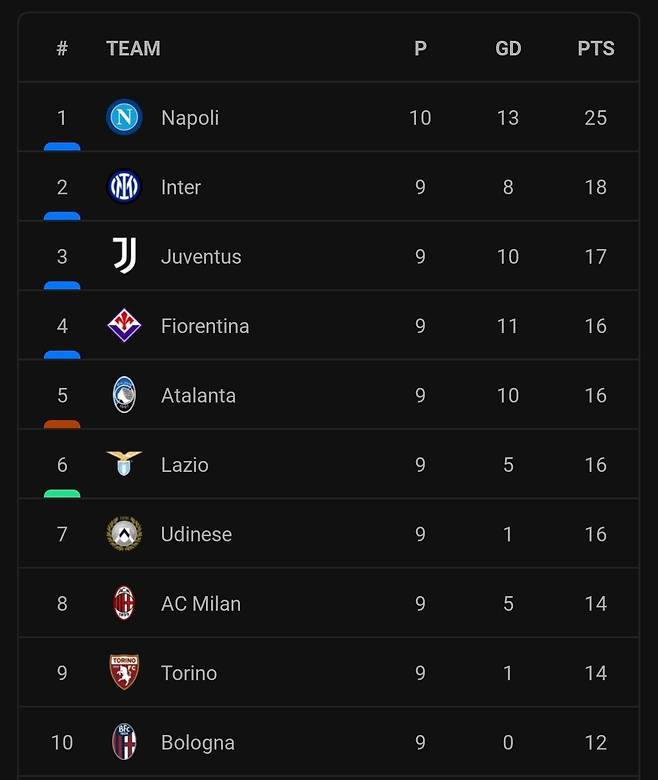Click the Fiorentina club crest icon
The image size is (658, 780).
point(124,326)
